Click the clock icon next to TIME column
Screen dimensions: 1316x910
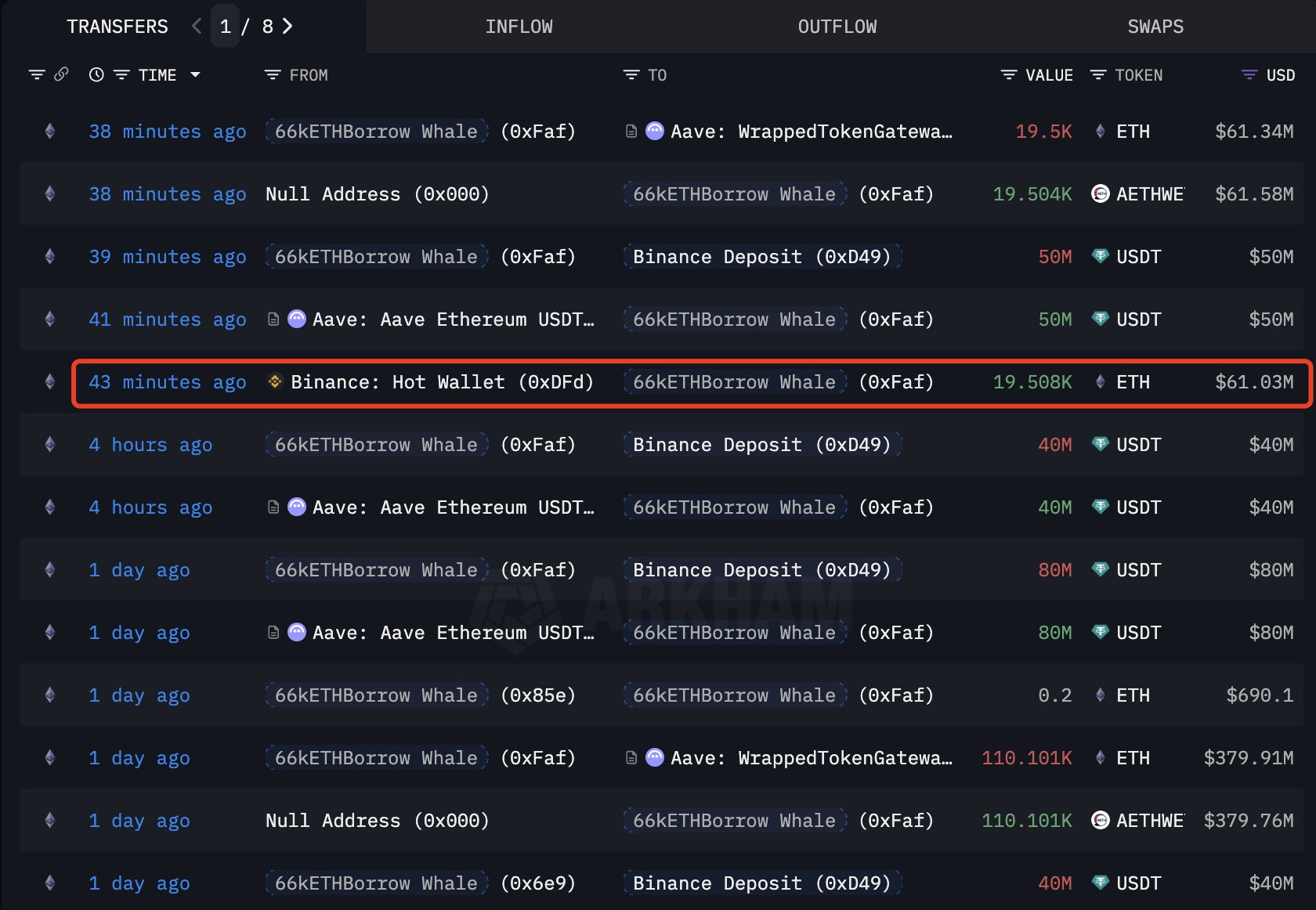coord(96,74)
